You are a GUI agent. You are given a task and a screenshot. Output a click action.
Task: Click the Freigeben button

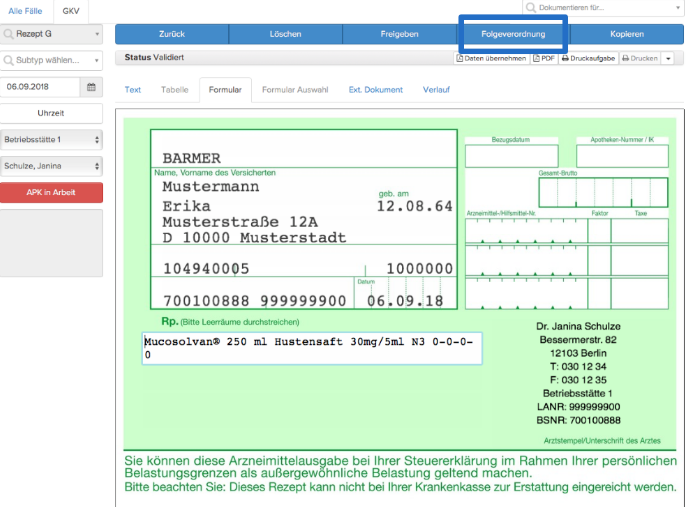click(399, 34)
